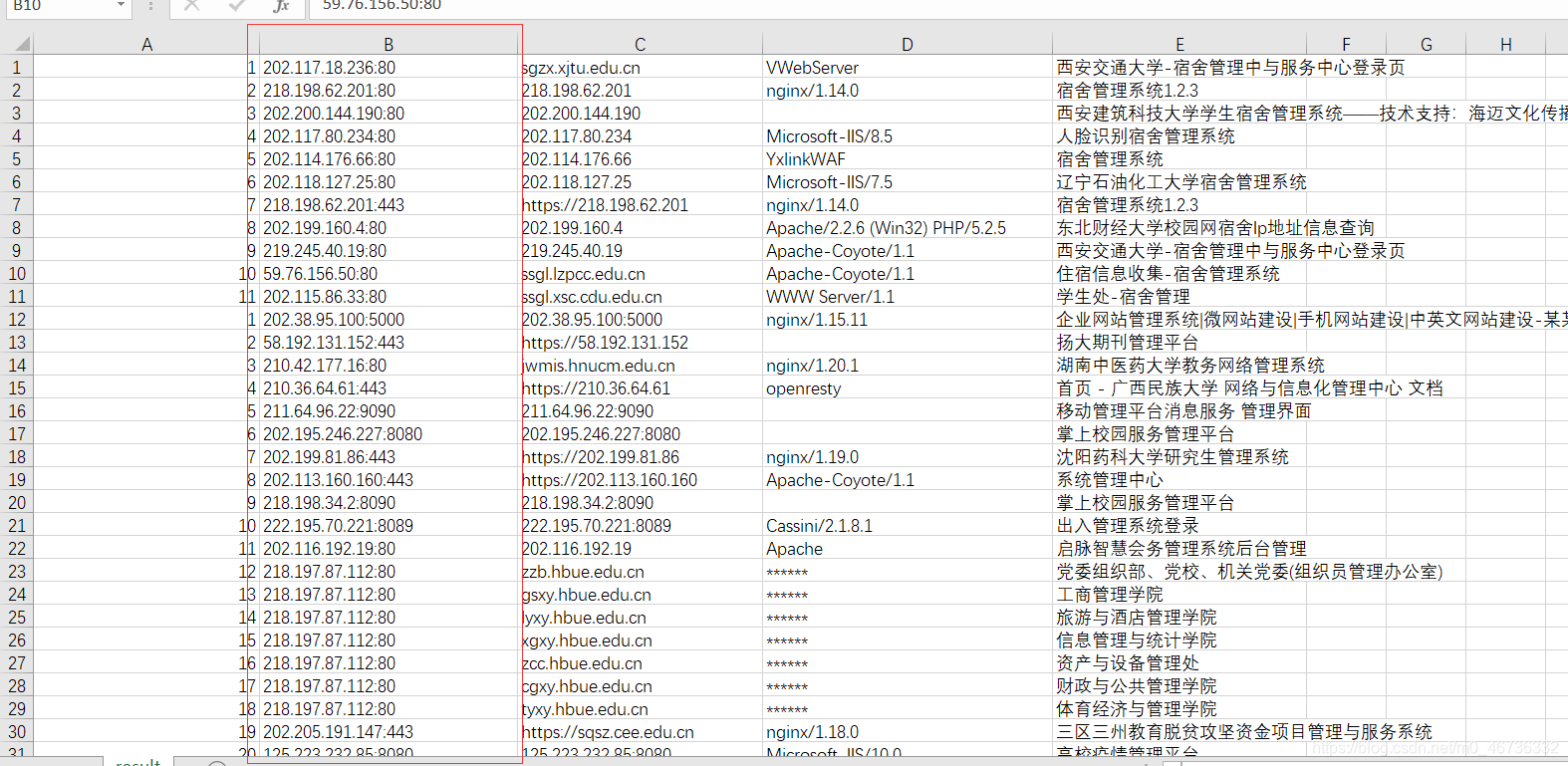The height and width of the screenshot is (766, 1568).
Task: Select column D header
Action: coord(908,44)
